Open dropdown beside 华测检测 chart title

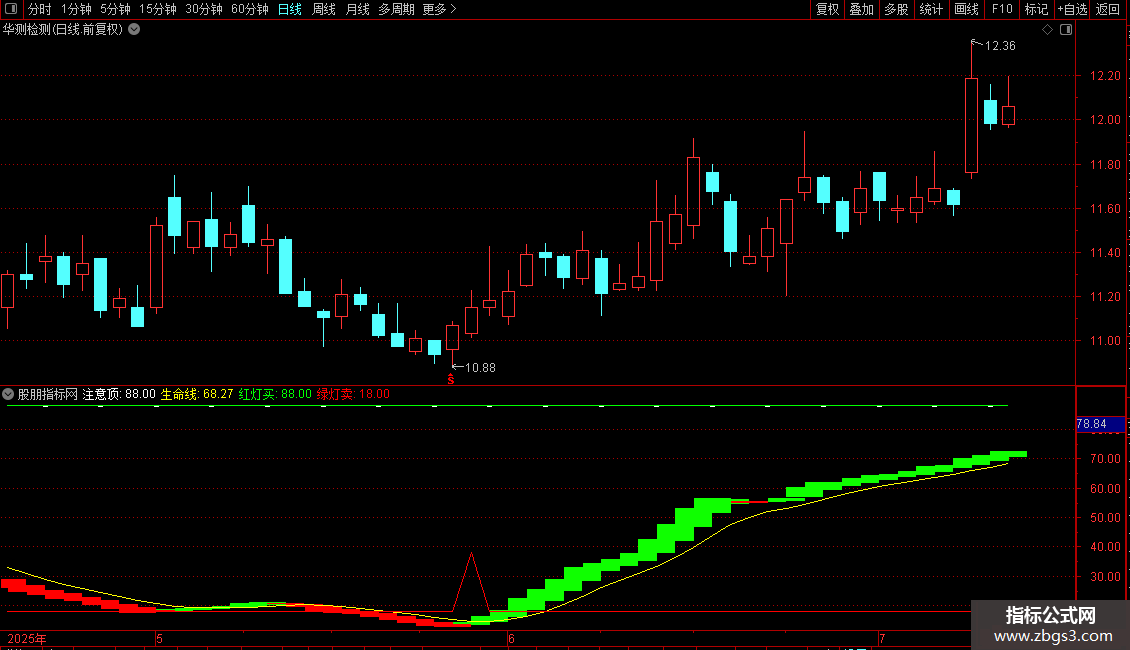click(134, 30)
